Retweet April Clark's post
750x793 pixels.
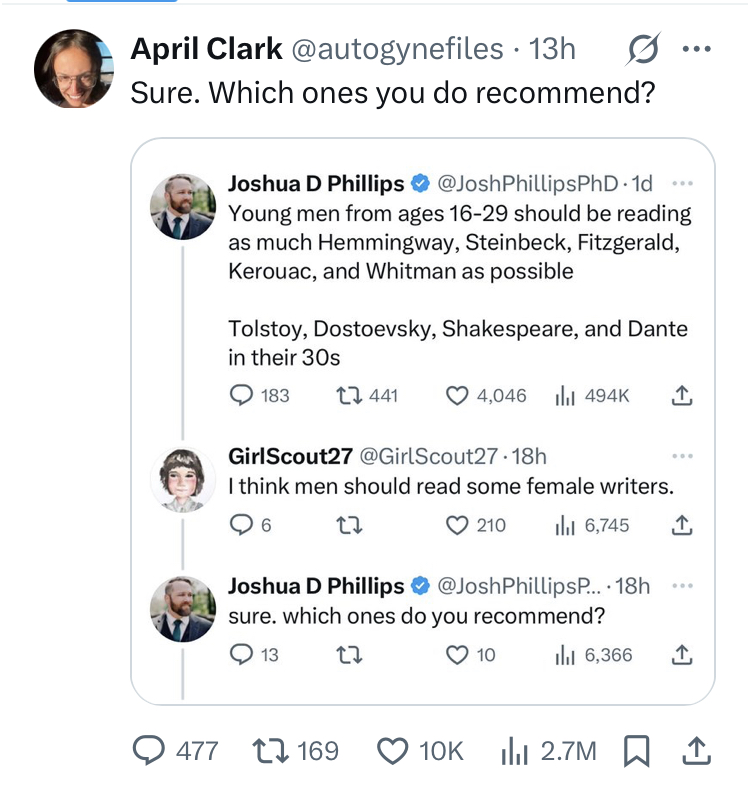(272, 750)
